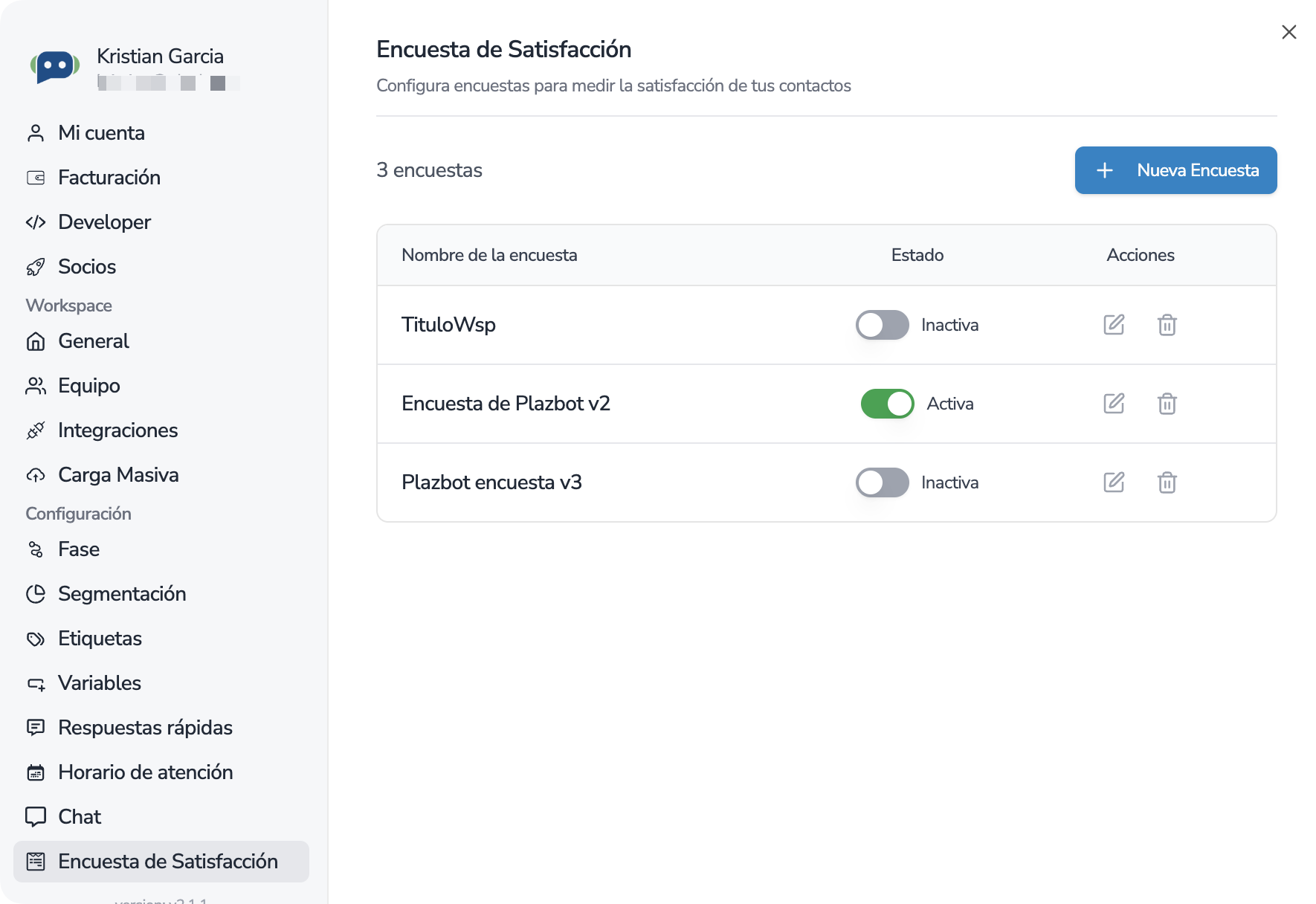Activate the Plazbot encuesta v3 toggle
The height and width of the screenshot is (904, 1316).
tap(882, 482)
